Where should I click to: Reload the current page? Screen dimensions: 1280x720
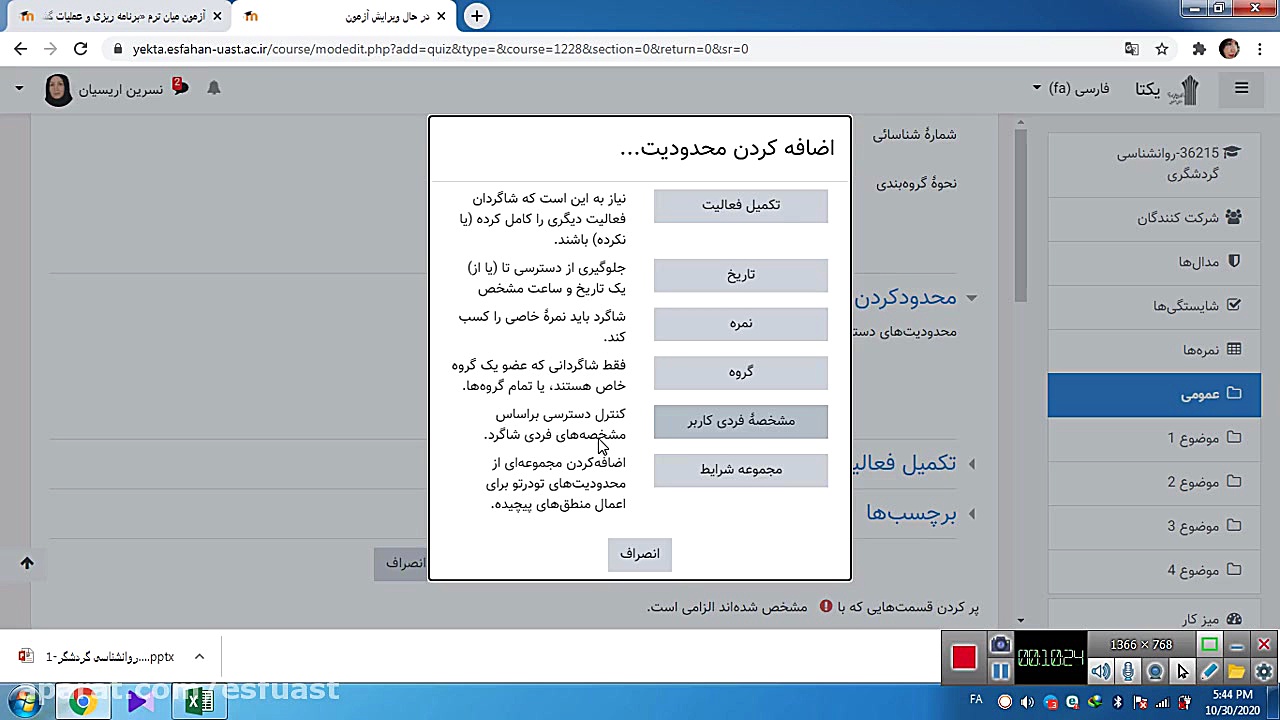[x=81, y=49]
